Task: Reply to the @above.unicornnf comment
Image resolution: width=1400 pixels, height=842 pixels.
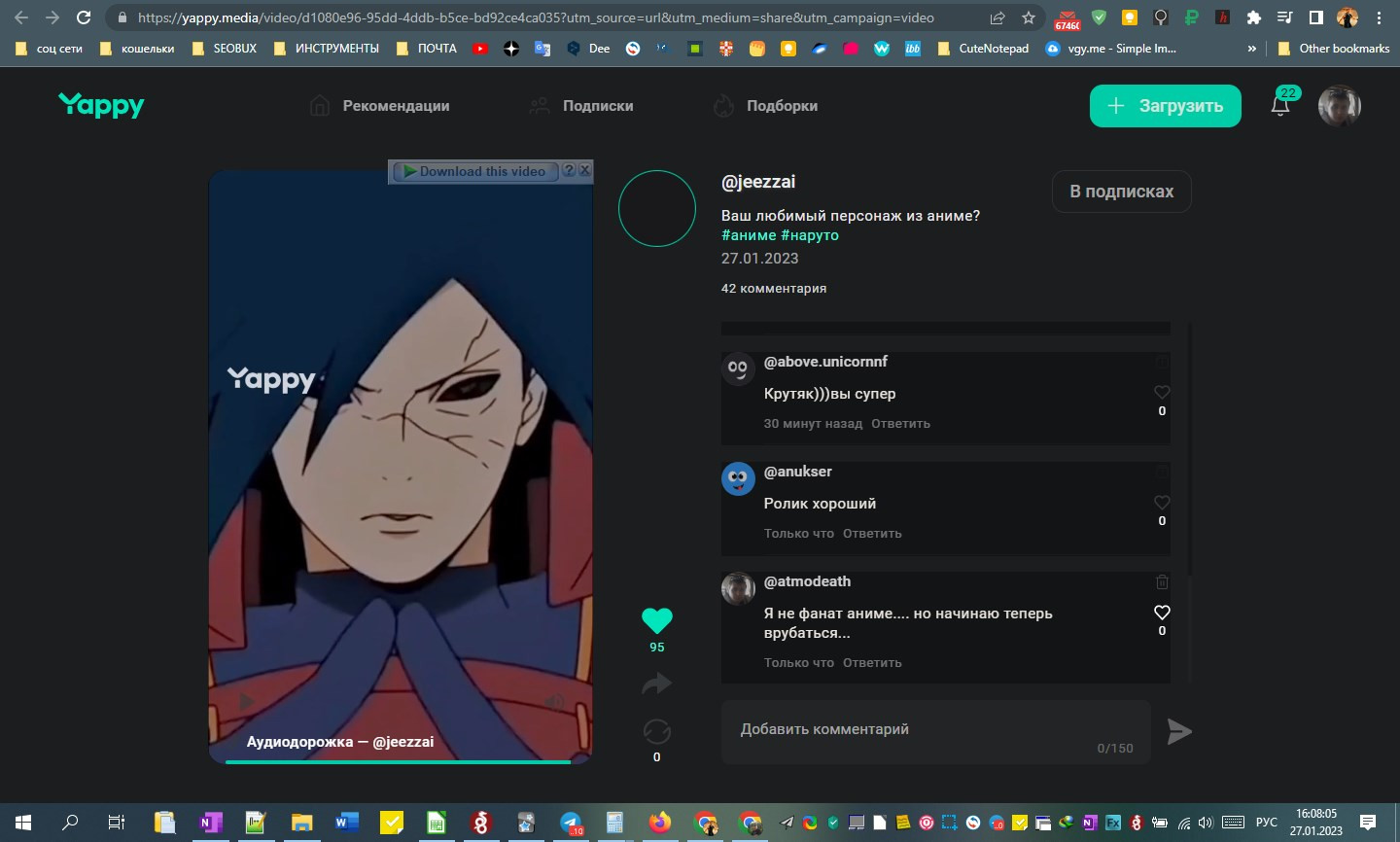Action: [x=901, y=424]
